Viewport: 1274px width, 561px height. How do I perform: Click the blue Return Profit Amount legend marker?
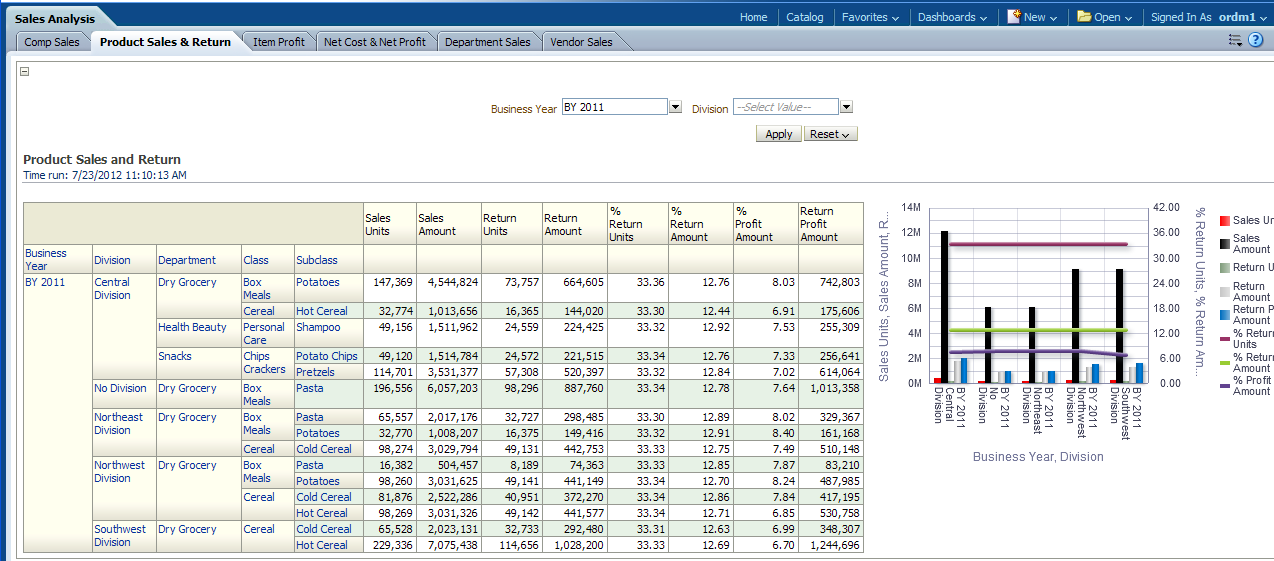[1225, 314]
